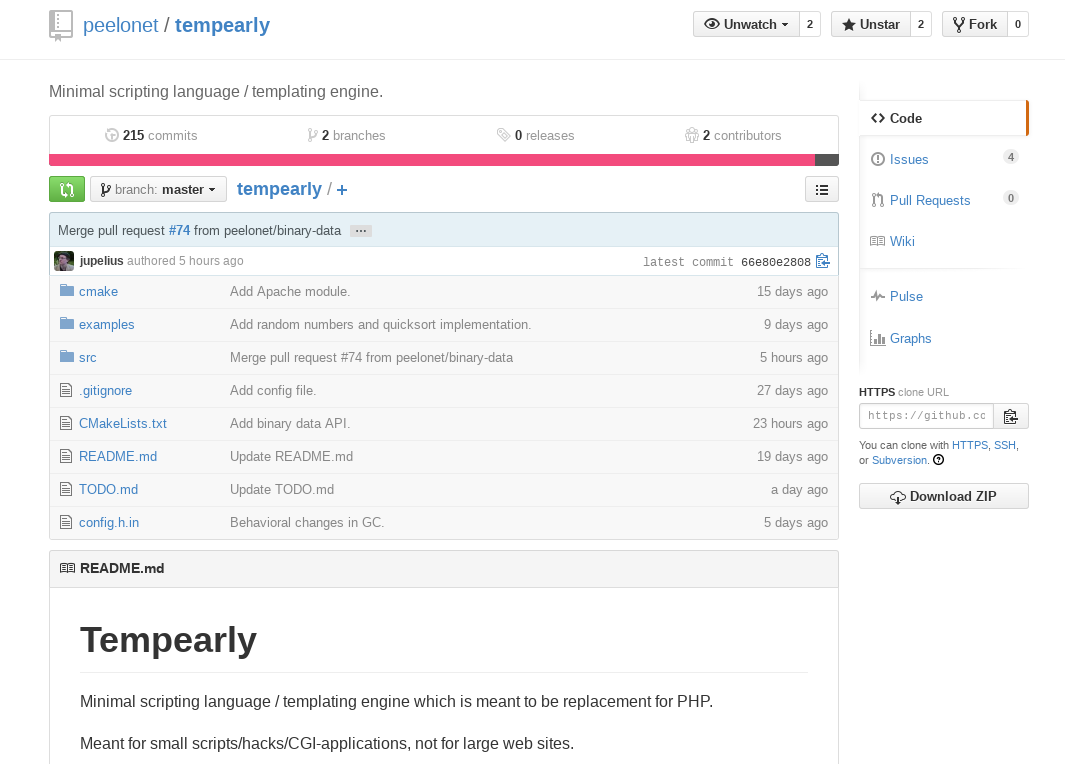Open the Issues tab in sidebar
Image resolution: width=1065 pixels, height=764 pixels.
tap(909, 159)
